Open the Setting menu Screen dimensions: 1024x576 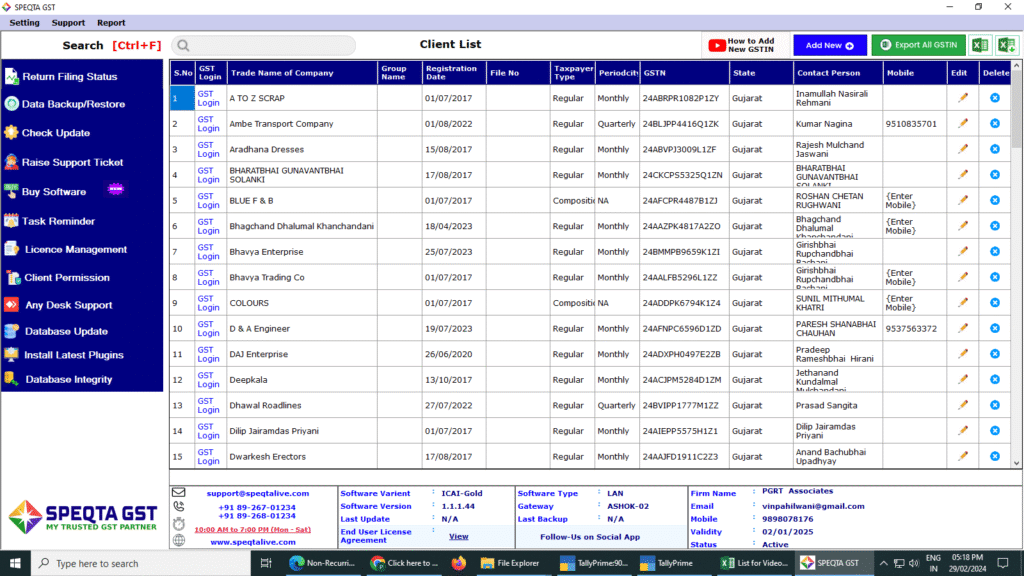(24, 22)
